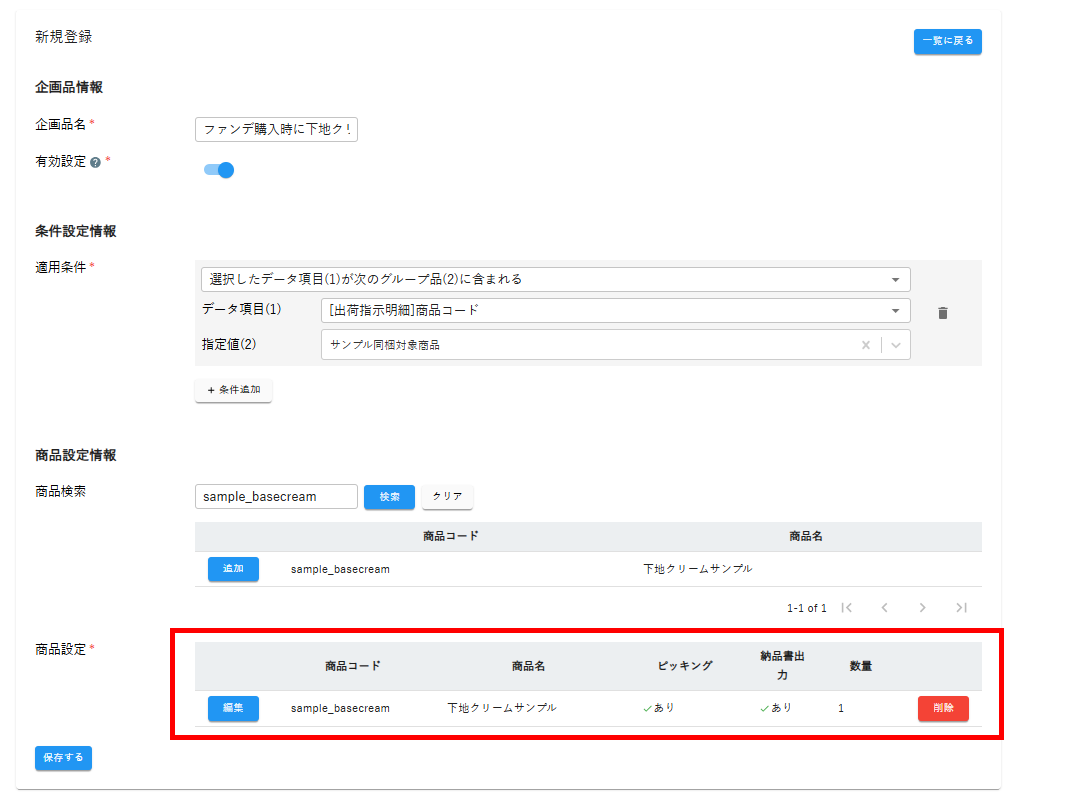1065x798 pixels.
Task: Click the 検索 button
Action: pyautogui.click(x=389, y=497)
